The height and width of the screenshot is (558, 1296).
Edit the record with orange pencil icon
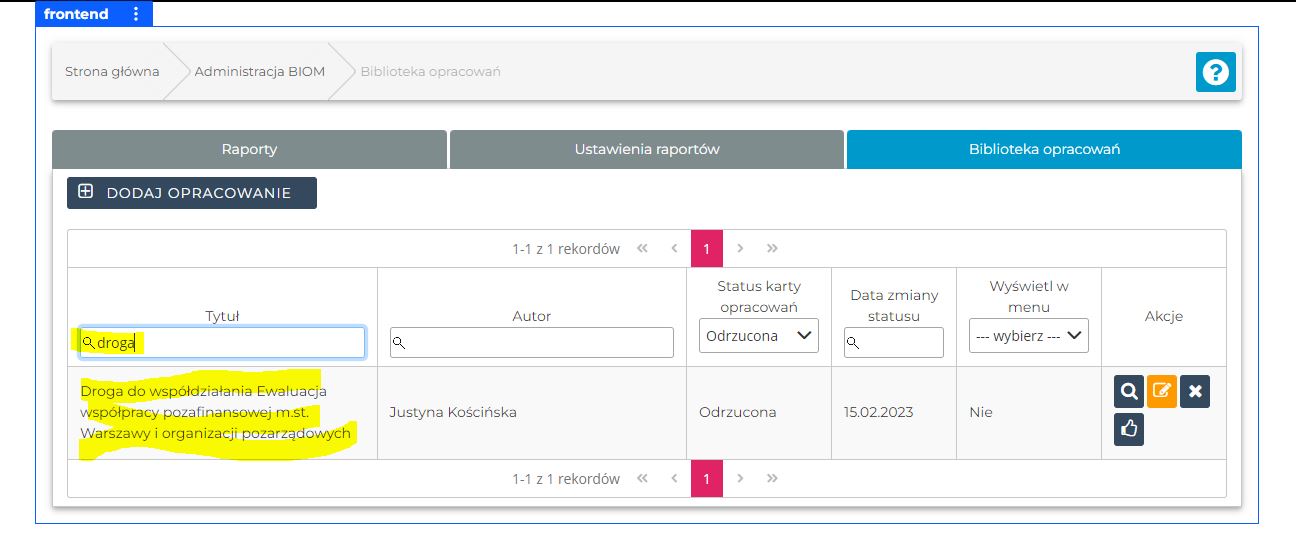click(1162, 392)
